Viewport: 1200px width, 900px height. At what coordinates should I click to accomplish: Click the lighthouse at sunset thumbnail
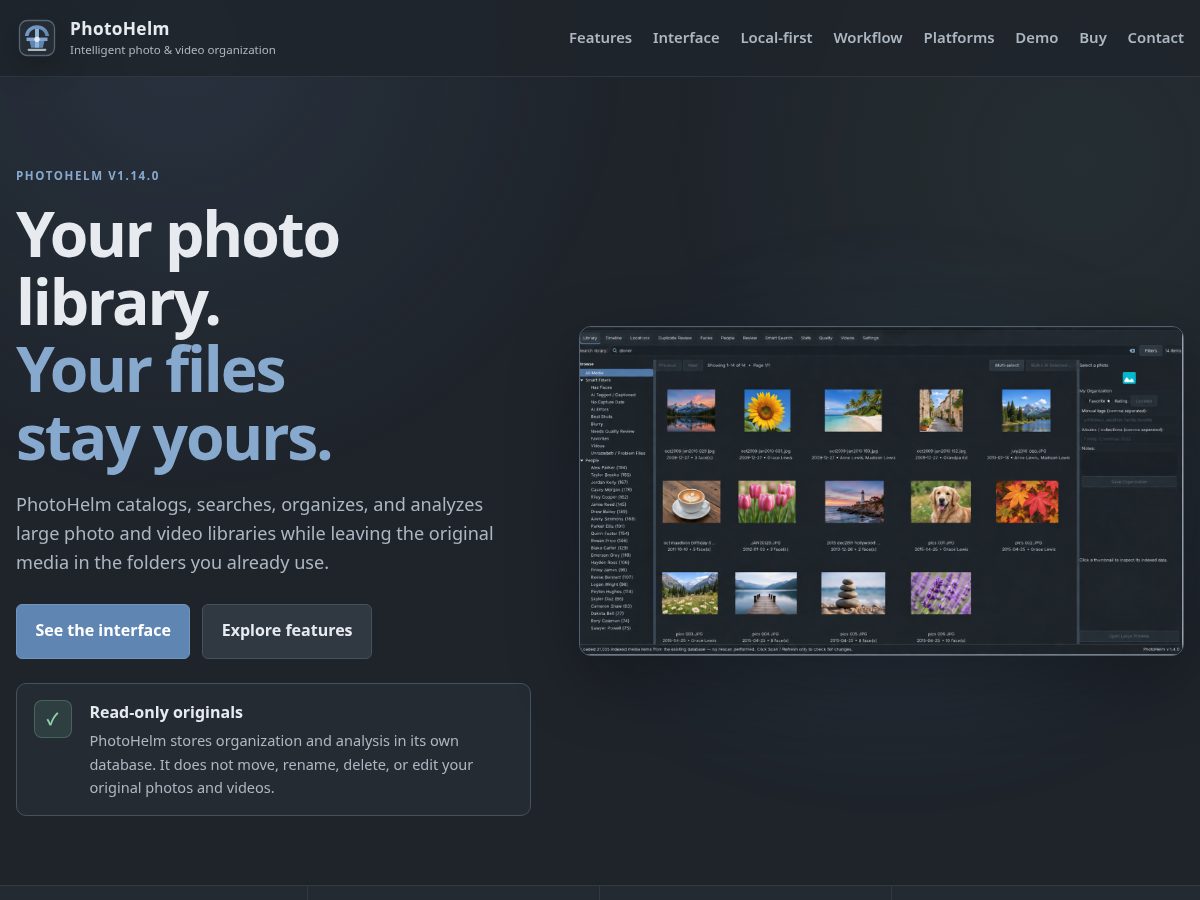[x=853, y=501]
